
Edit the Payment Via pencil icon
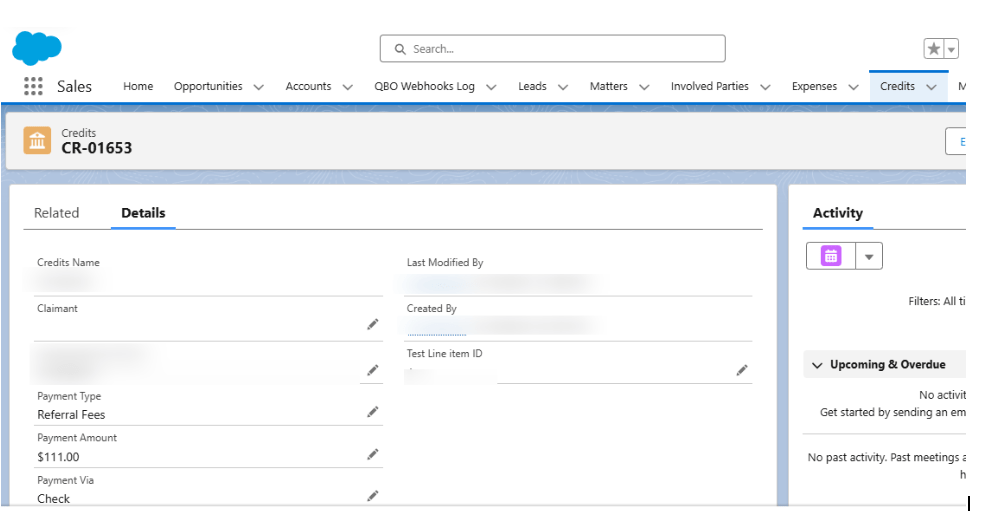point(372,495)
